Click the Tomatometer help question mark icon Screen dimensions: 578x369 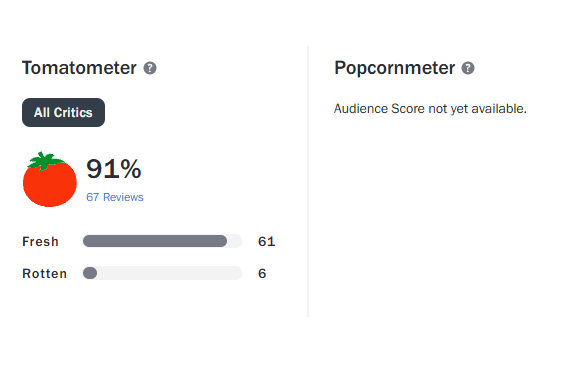point(150,68)
